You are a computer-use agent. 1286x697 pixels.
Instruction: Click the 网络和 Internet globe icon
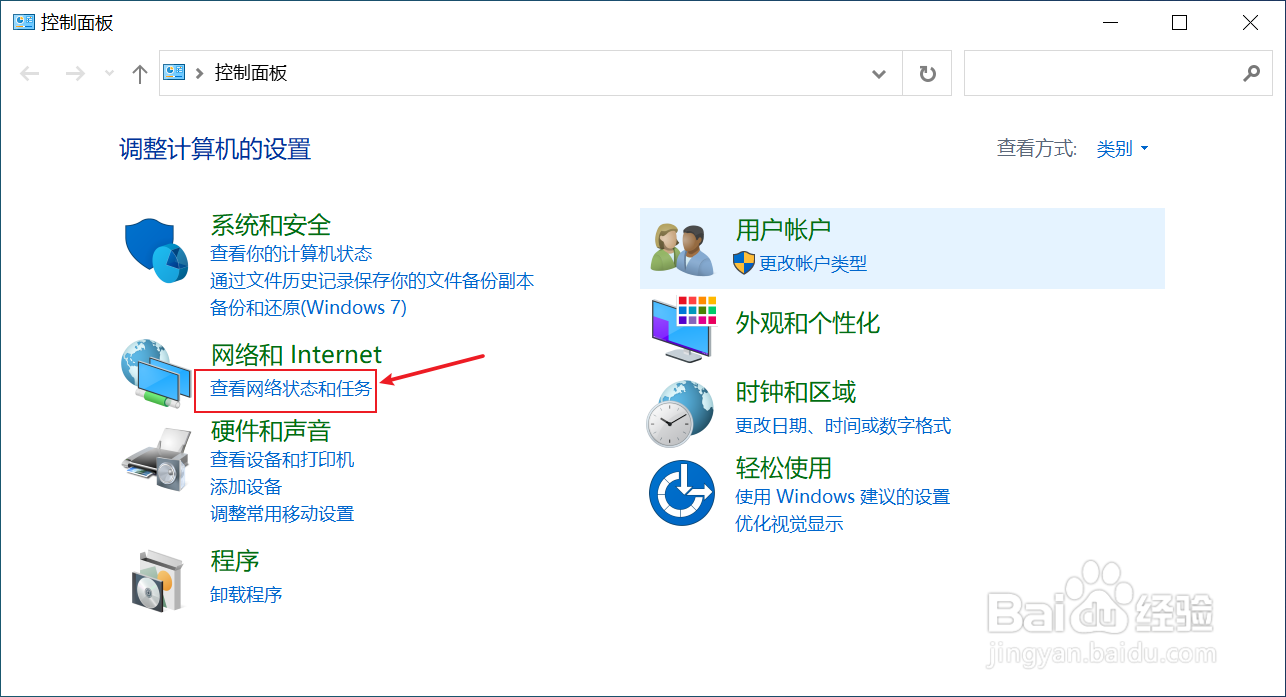click(158, 376)
